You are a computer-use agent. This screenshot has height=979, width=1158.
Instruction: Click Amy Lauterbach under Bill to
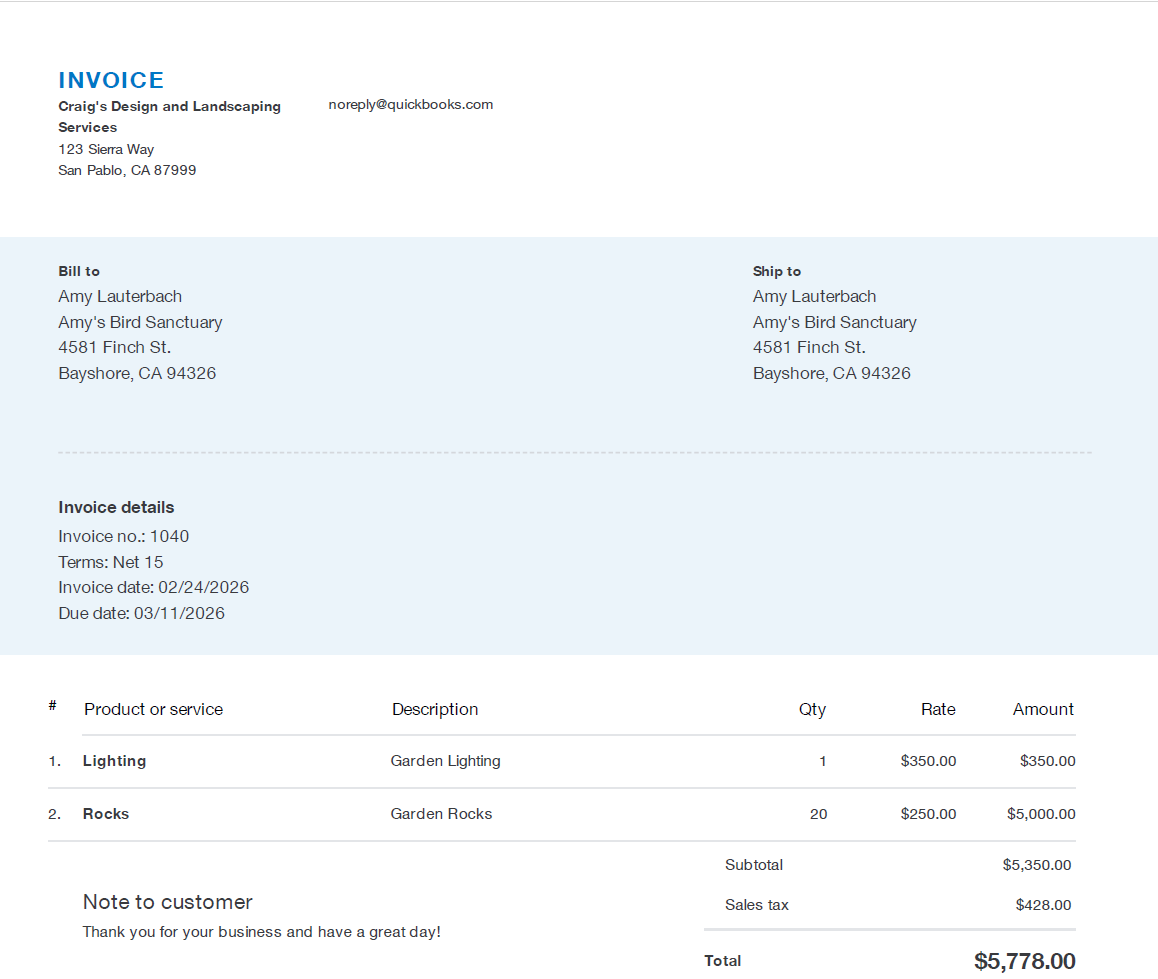120,296
